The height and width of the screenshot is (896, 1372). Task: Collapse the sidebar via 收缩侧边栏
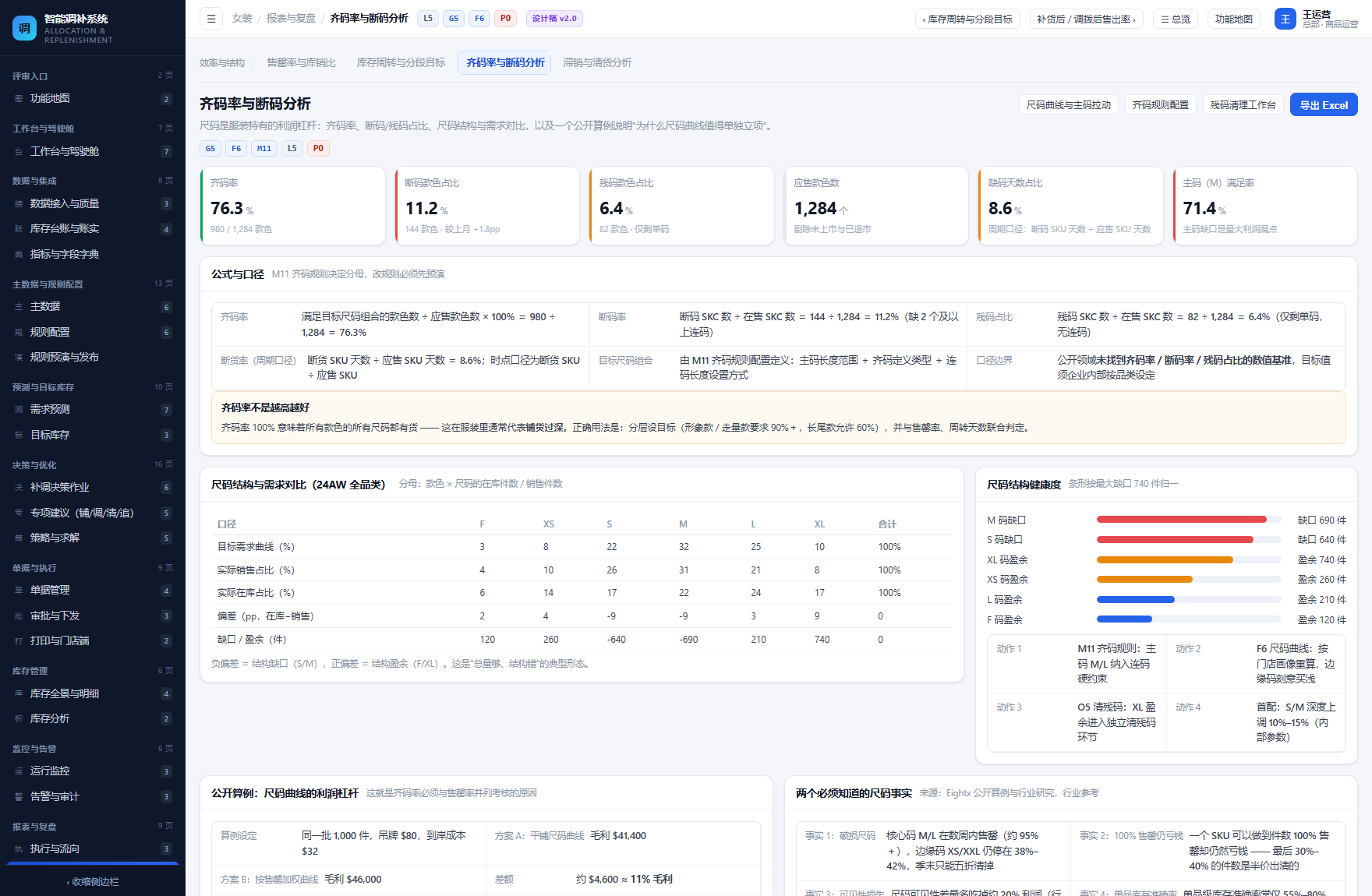[93, 882]
